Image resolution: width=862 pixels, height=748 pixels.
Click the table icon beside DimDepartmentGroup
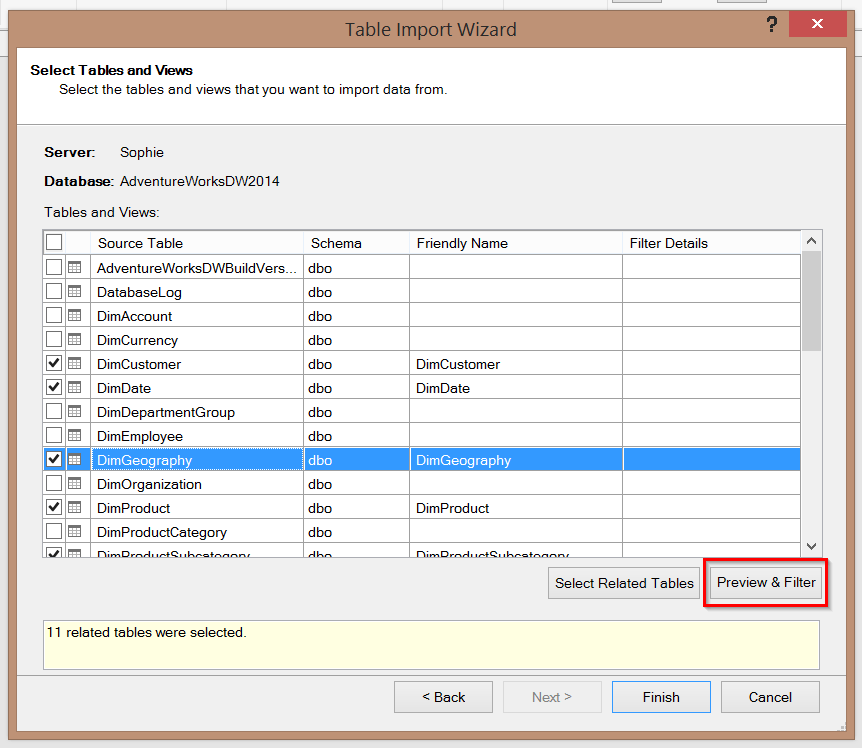pos(75,412)
